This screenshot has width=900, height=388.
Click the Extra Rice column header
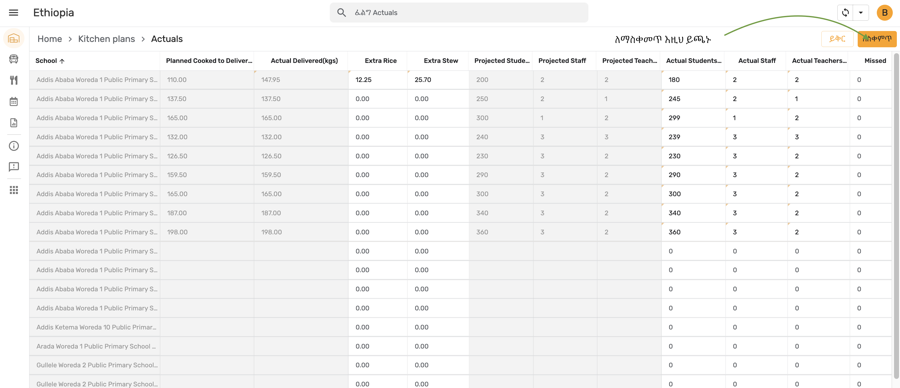pyautogui.click(x=380, y=61)
